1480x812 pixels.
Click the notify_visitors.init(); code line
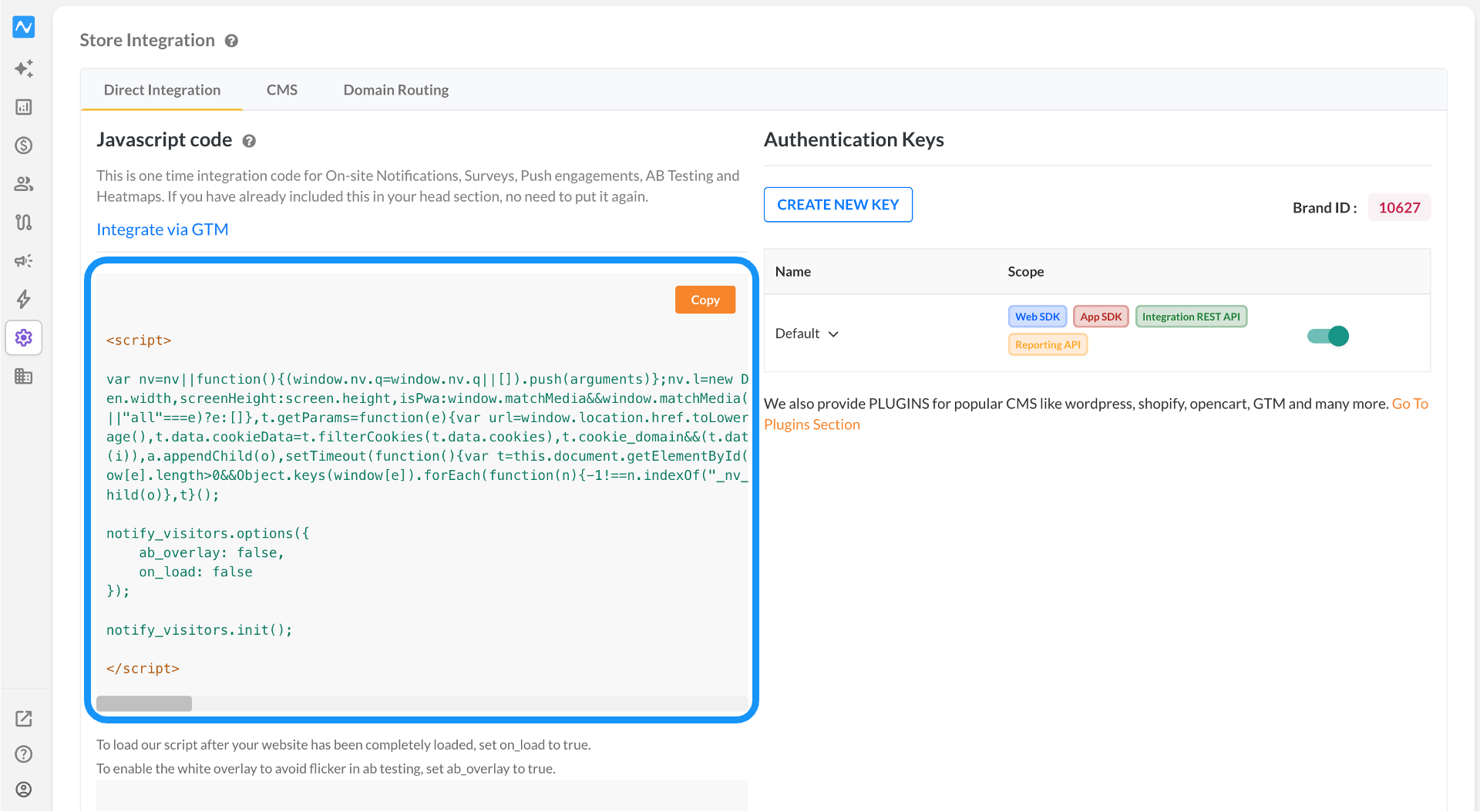[200, 630]
